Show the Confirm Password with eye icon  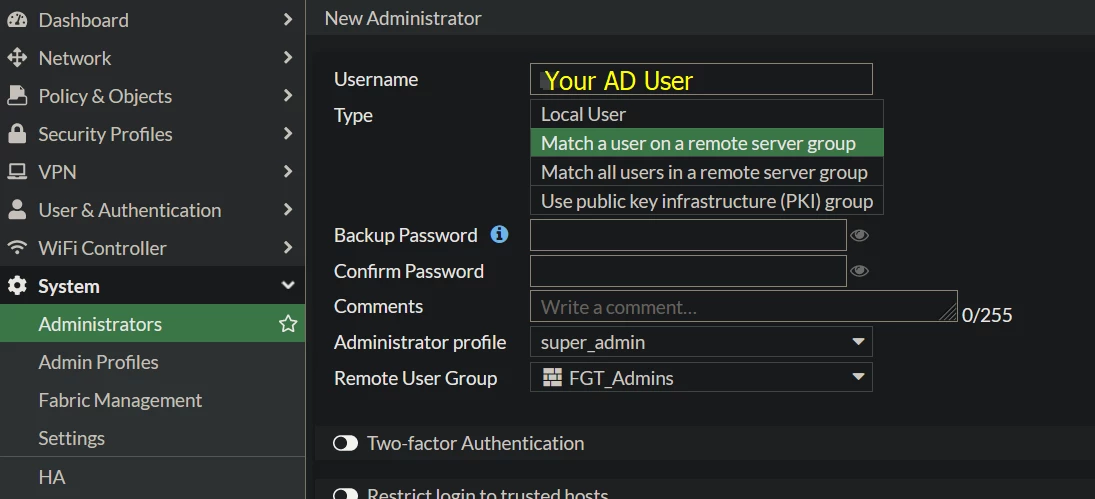point(860,271)
